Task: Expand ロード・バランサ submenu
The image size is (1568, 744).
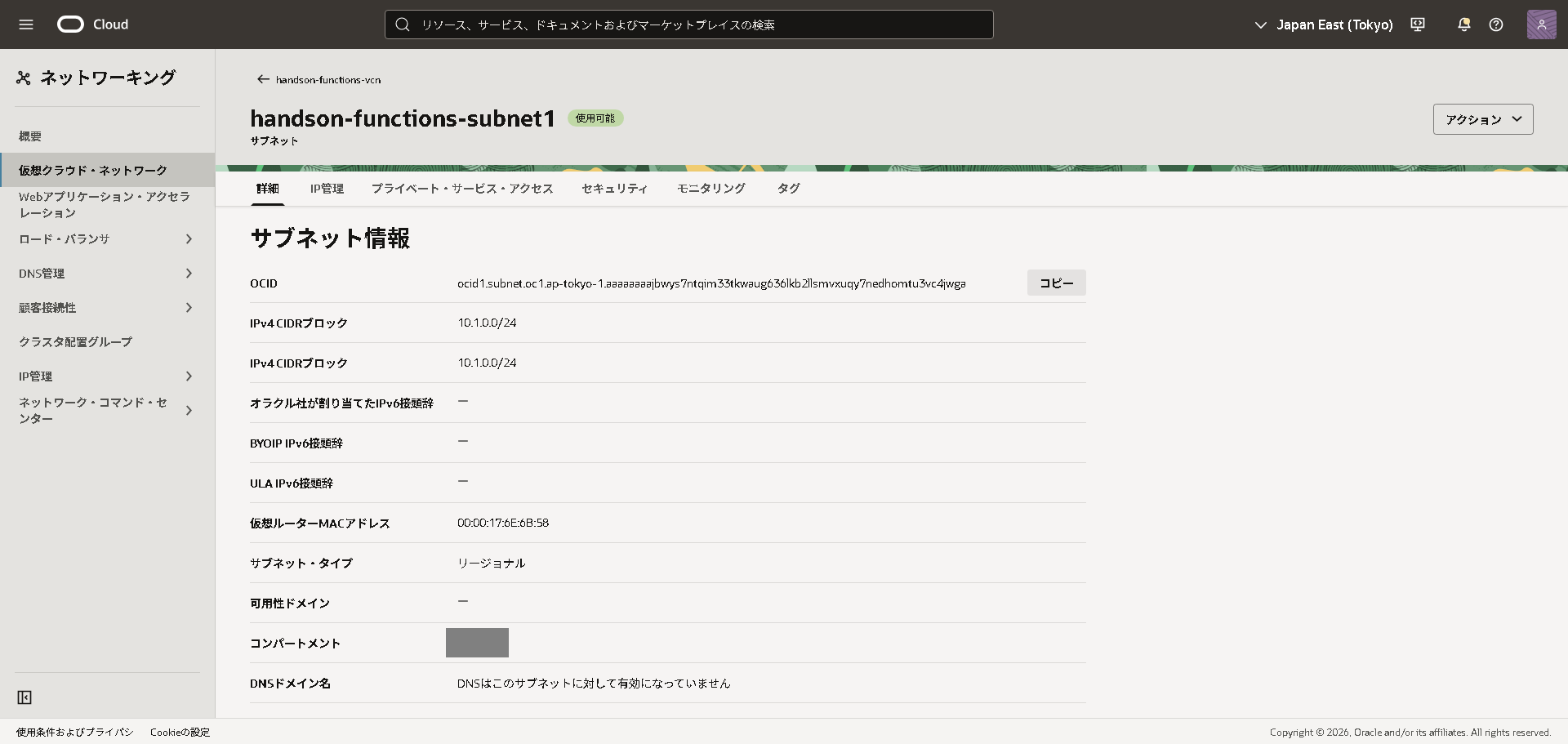Action: (189, 239)
